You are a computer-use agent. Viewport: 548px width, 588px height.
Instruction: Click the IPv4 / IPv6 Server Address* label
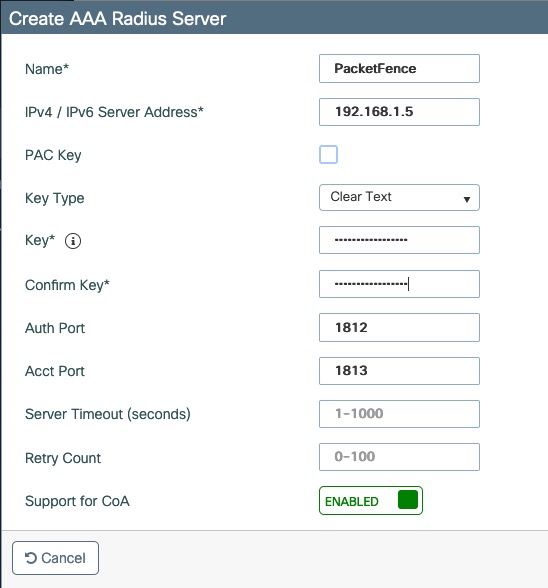point(114,112)
